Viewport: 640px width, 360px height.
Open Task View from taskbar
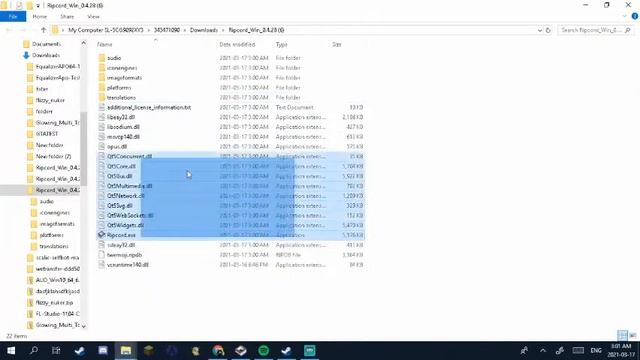56,351
